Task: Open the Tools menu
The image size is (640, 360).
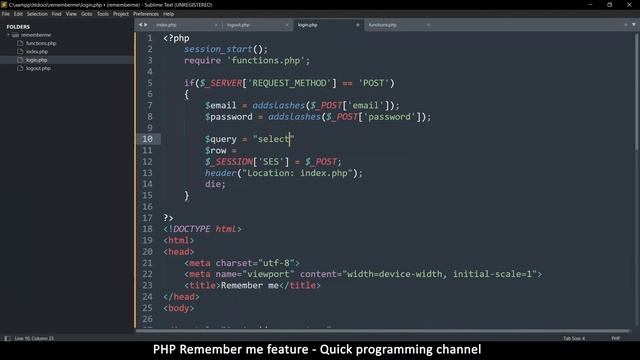Action: (x=103, y=14)
